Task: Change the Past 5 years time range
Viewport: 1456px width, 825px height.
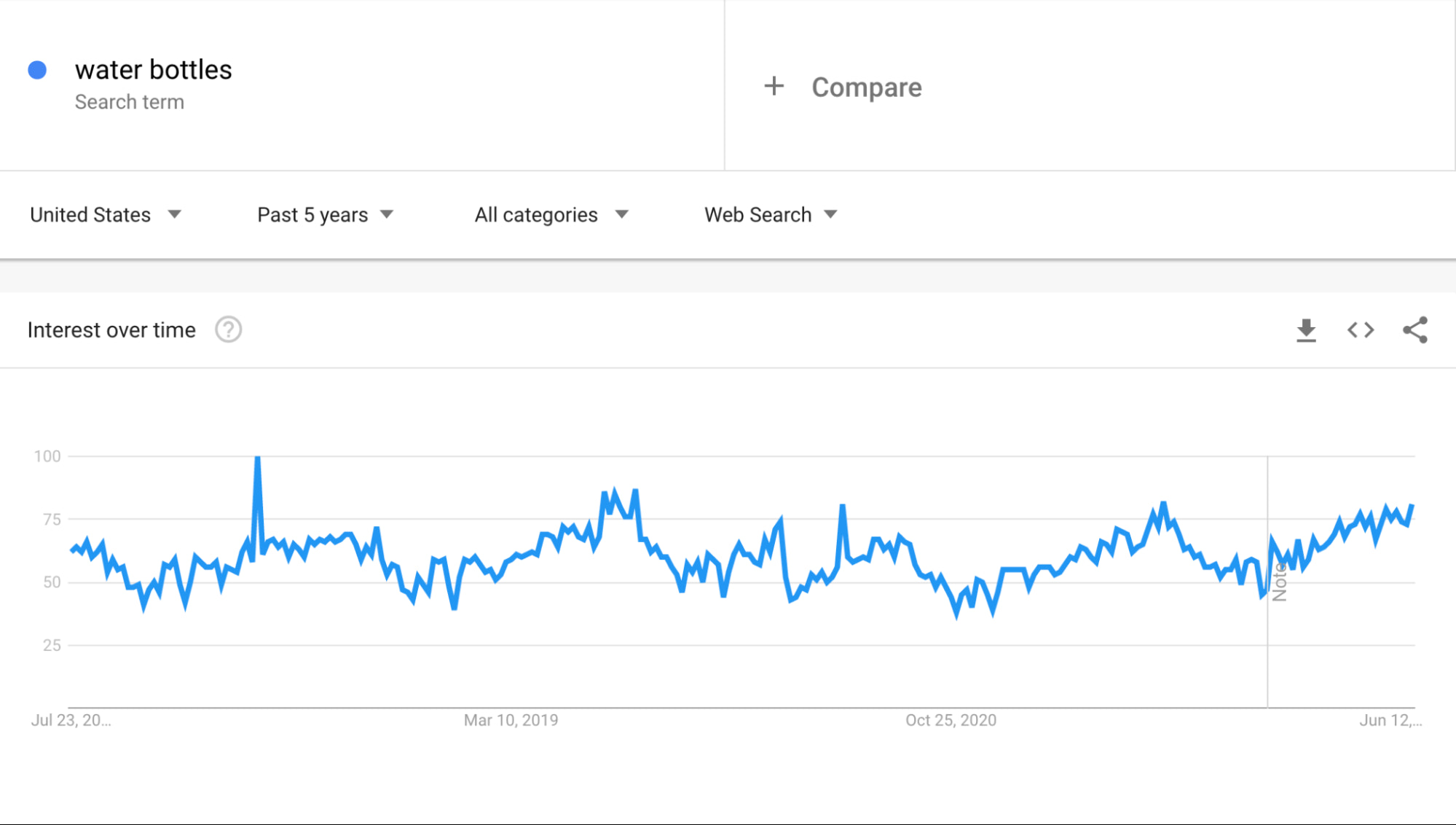Action: click(325, 215)
